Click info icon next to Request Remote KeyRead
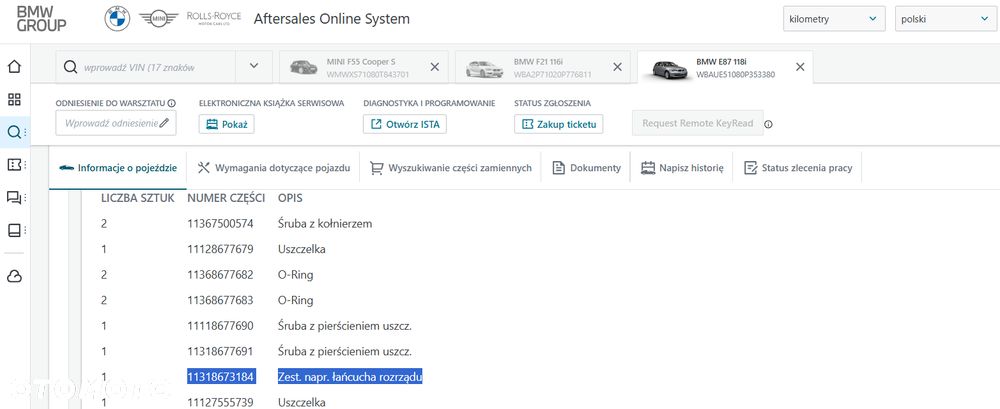The image size is (1000, 409). click(x=768, y=124)
